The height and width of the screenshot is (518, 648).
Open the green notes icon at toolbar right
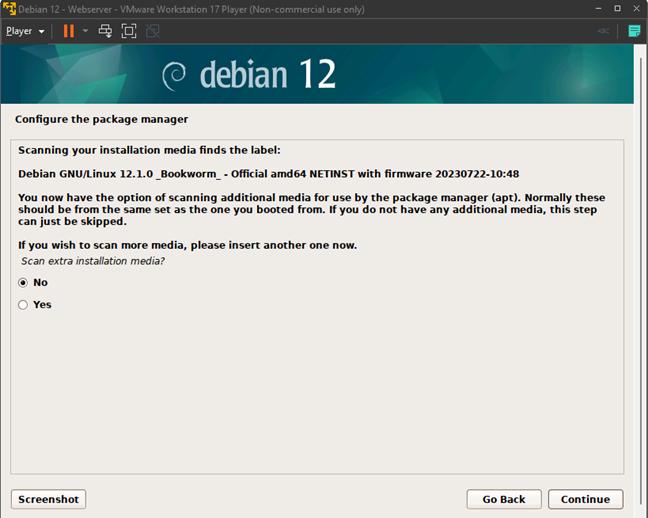click(634, 31)
